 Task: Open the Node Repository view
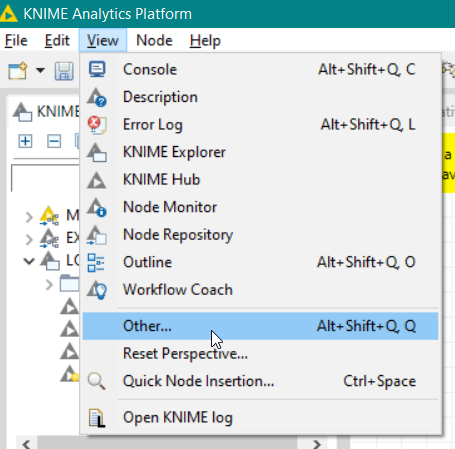point(260,235)
